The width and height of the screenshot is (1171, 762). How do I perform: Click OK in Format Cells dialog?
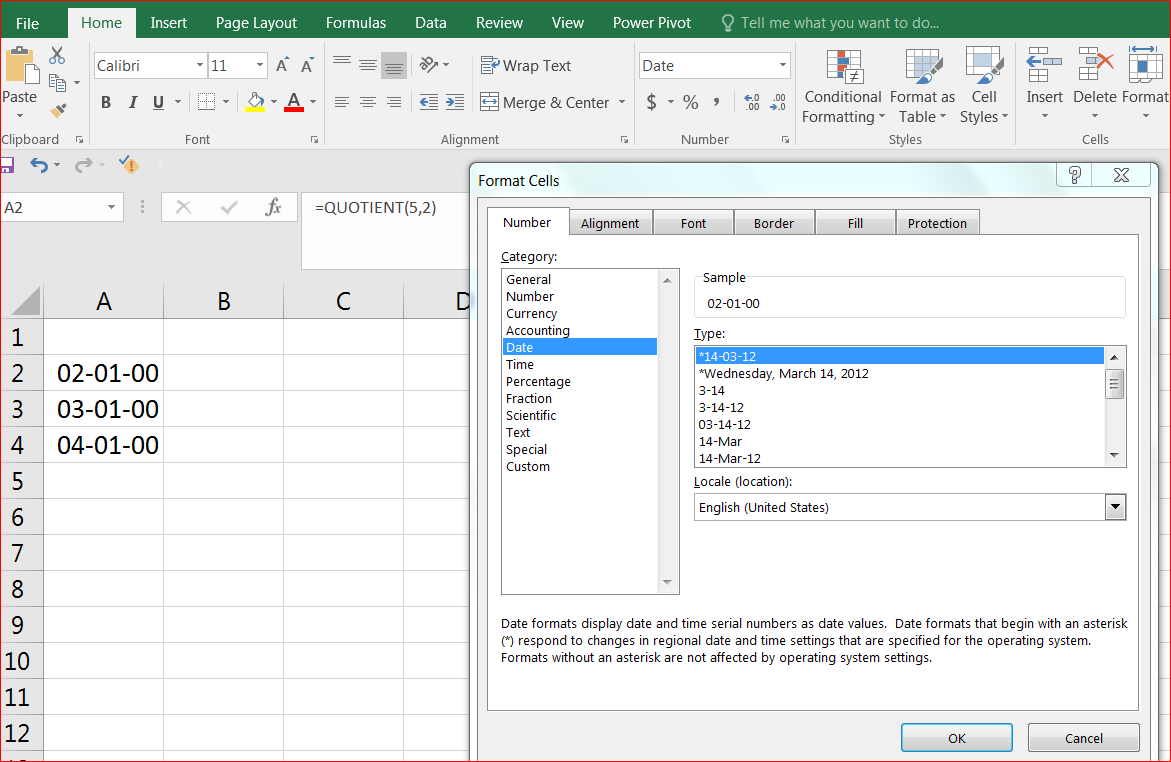(957, 738)
